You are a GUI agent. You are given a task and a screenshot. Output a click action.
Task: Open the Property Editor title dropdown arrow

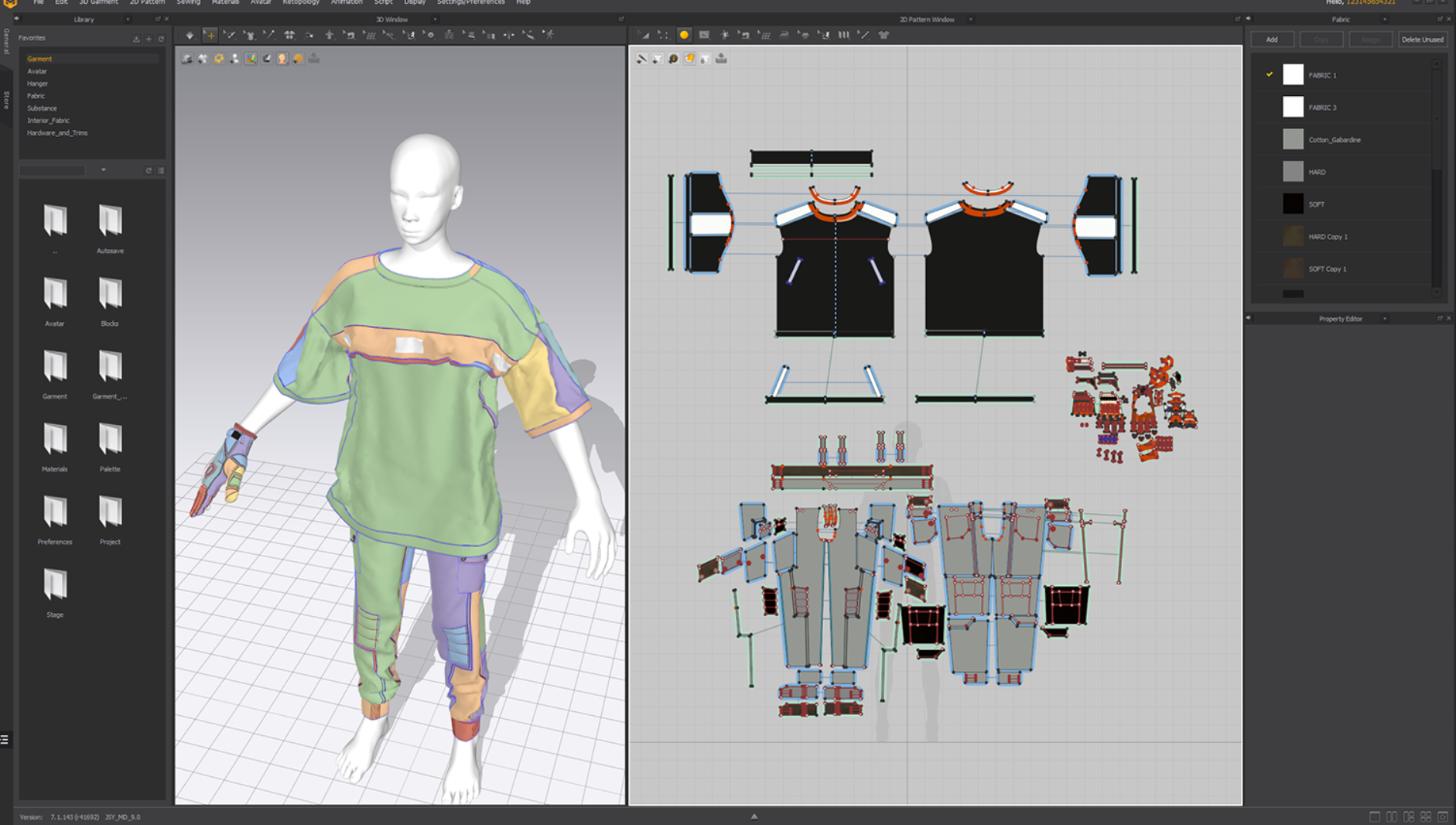point(1385,319)
